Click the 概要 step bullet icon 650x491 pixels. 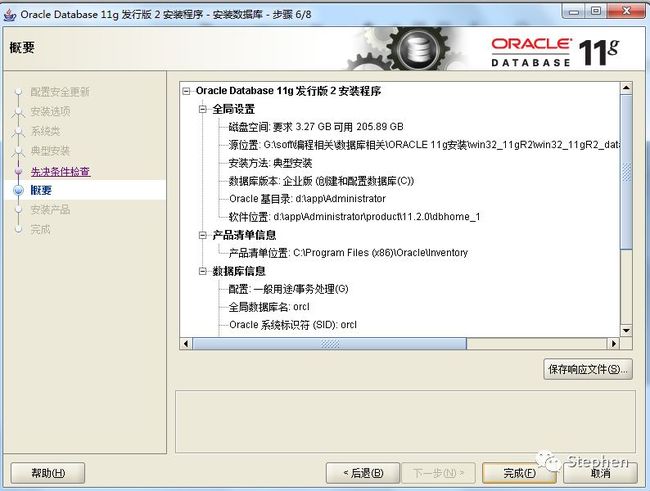tap(19, 190)
